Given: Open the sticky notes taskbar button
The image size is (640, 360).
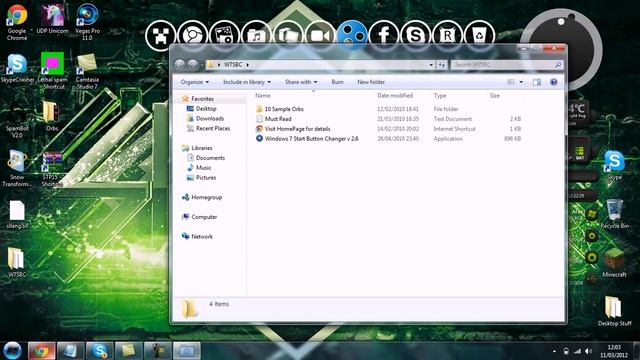Looking at the screenshot, I should pyautogui.click(x=128, y=351).
